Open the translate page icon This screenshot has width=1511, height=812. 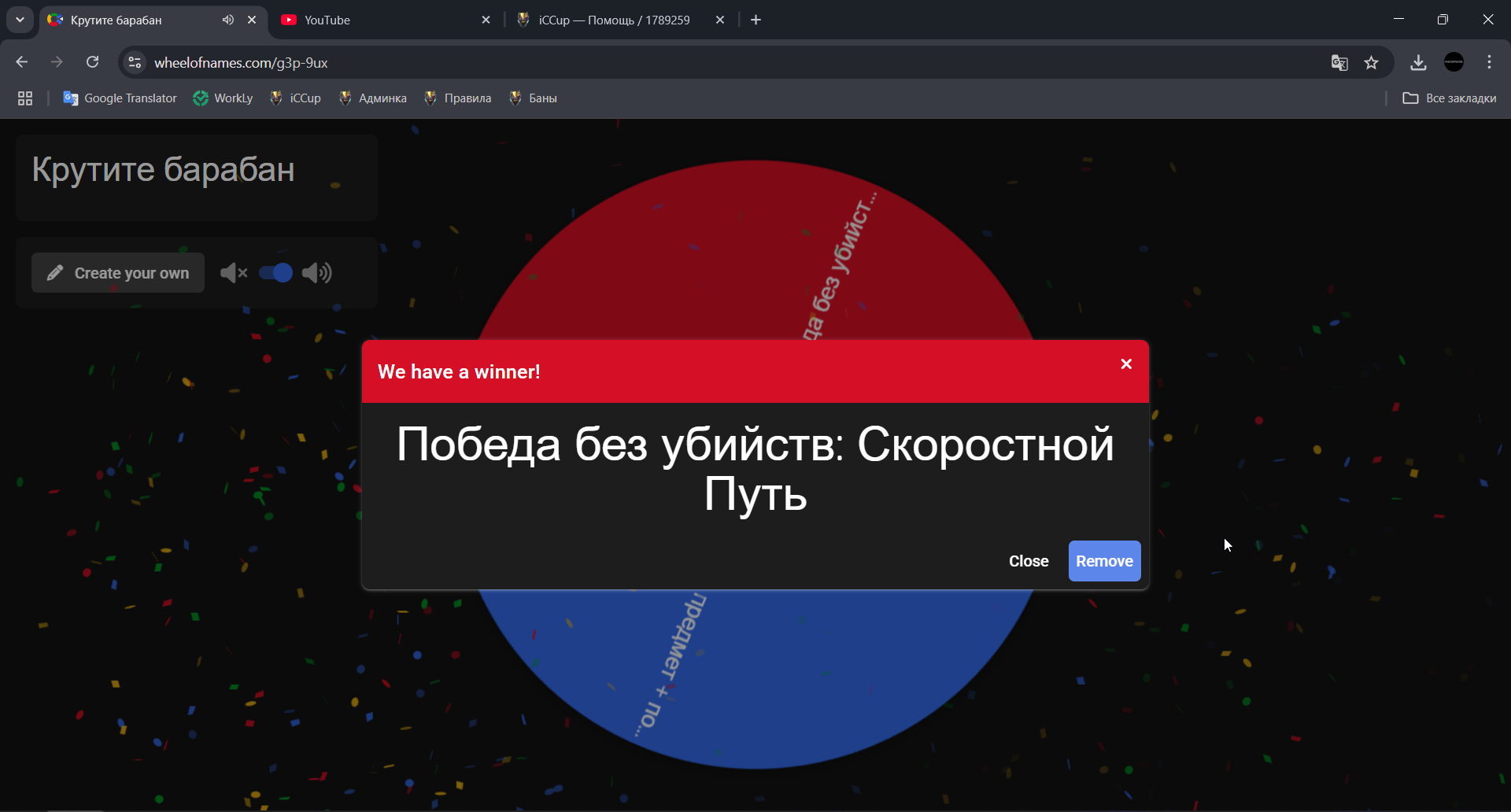tap(1339, 62)
